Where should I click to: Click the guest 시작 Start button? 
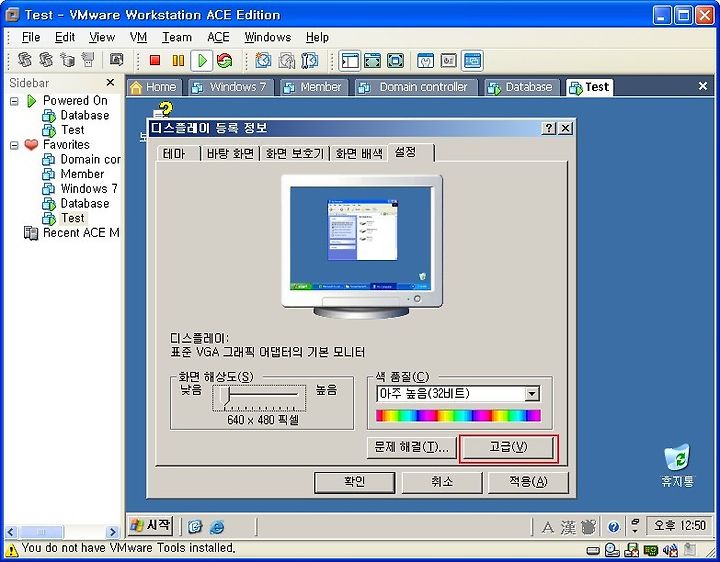150,526
